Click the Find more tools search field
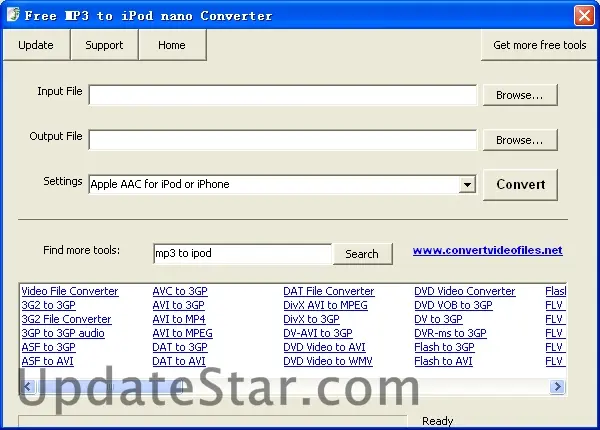The height and width of the screenshot is (430, 600). click(243, 253)
